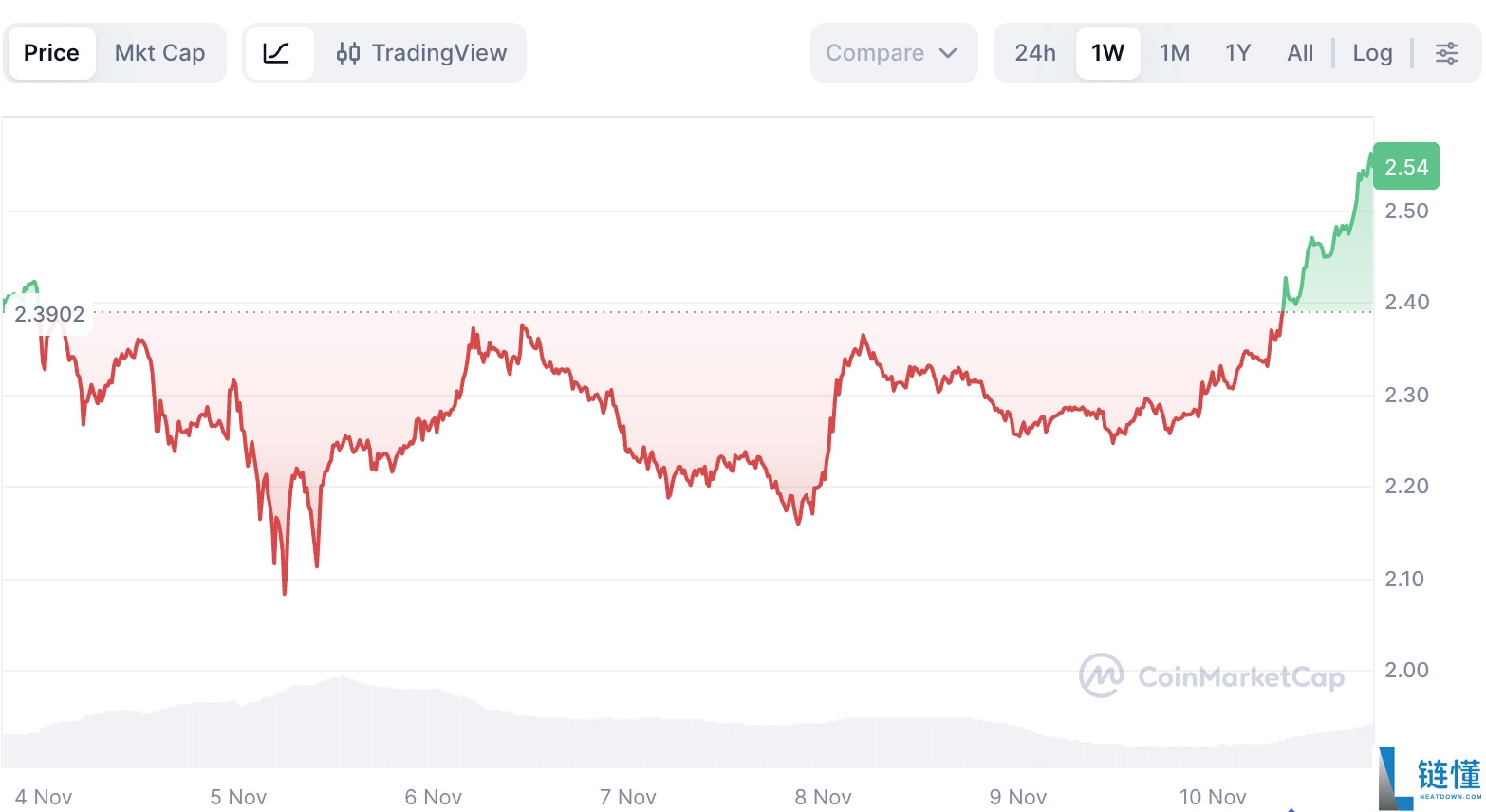Click the green 2.54 price badge
Image resolution: width=1486 pixels, height=812 pixels.
click(1405, 165)
